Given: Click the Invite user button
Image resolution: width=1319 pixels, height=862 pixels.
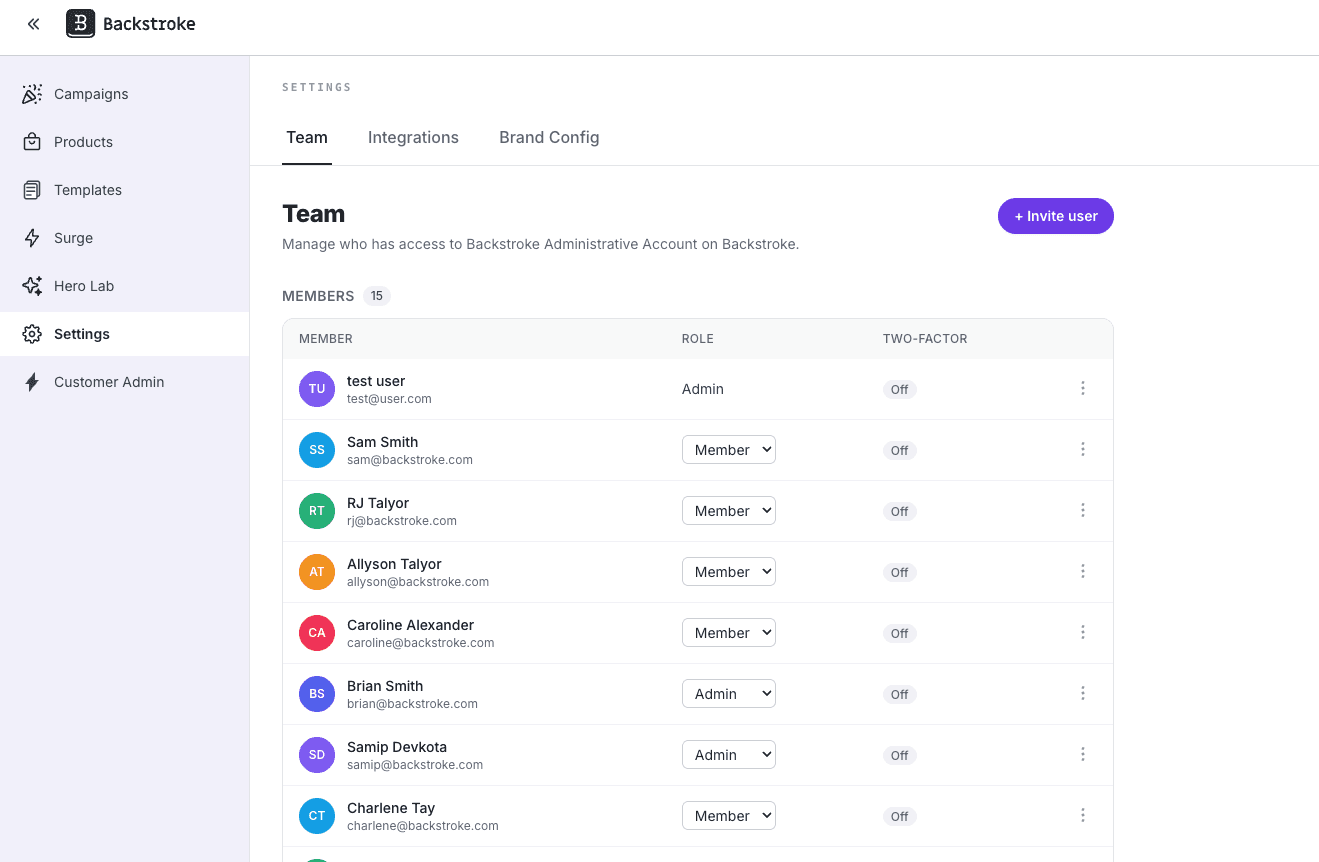Looking at the screenshot, I should point(1056,216).
